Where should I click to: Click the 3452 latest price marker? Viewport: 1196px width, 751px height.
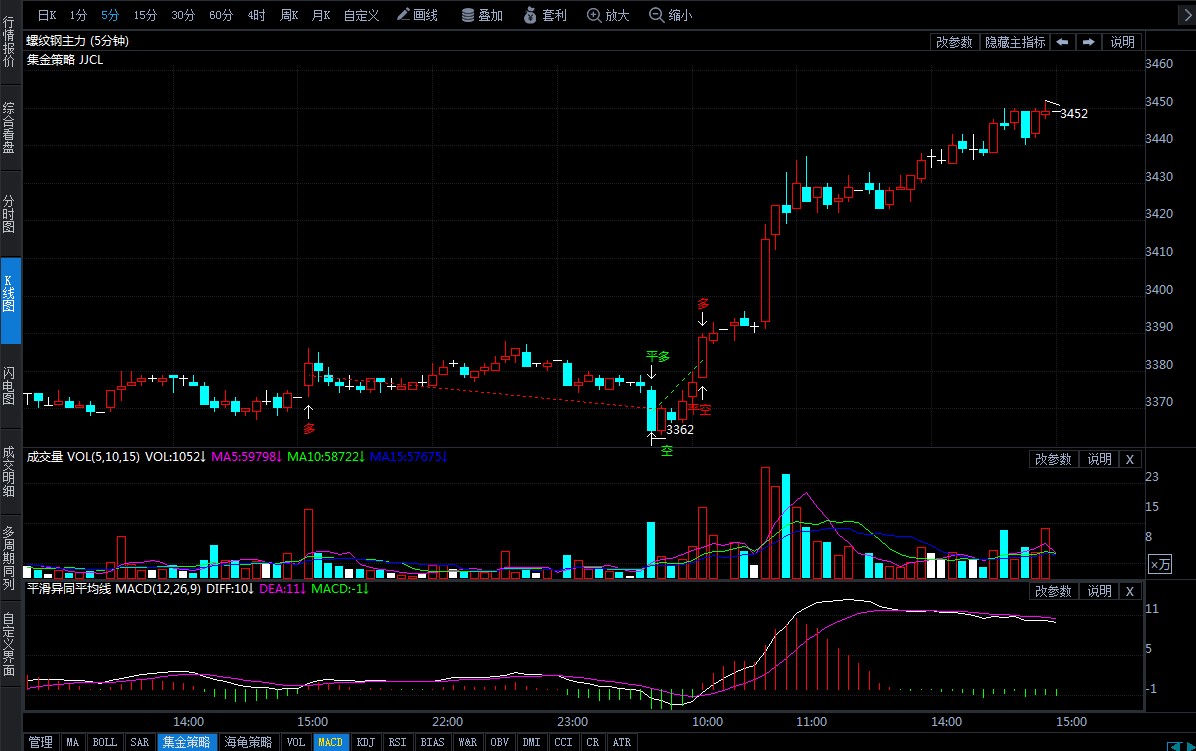1073,114
